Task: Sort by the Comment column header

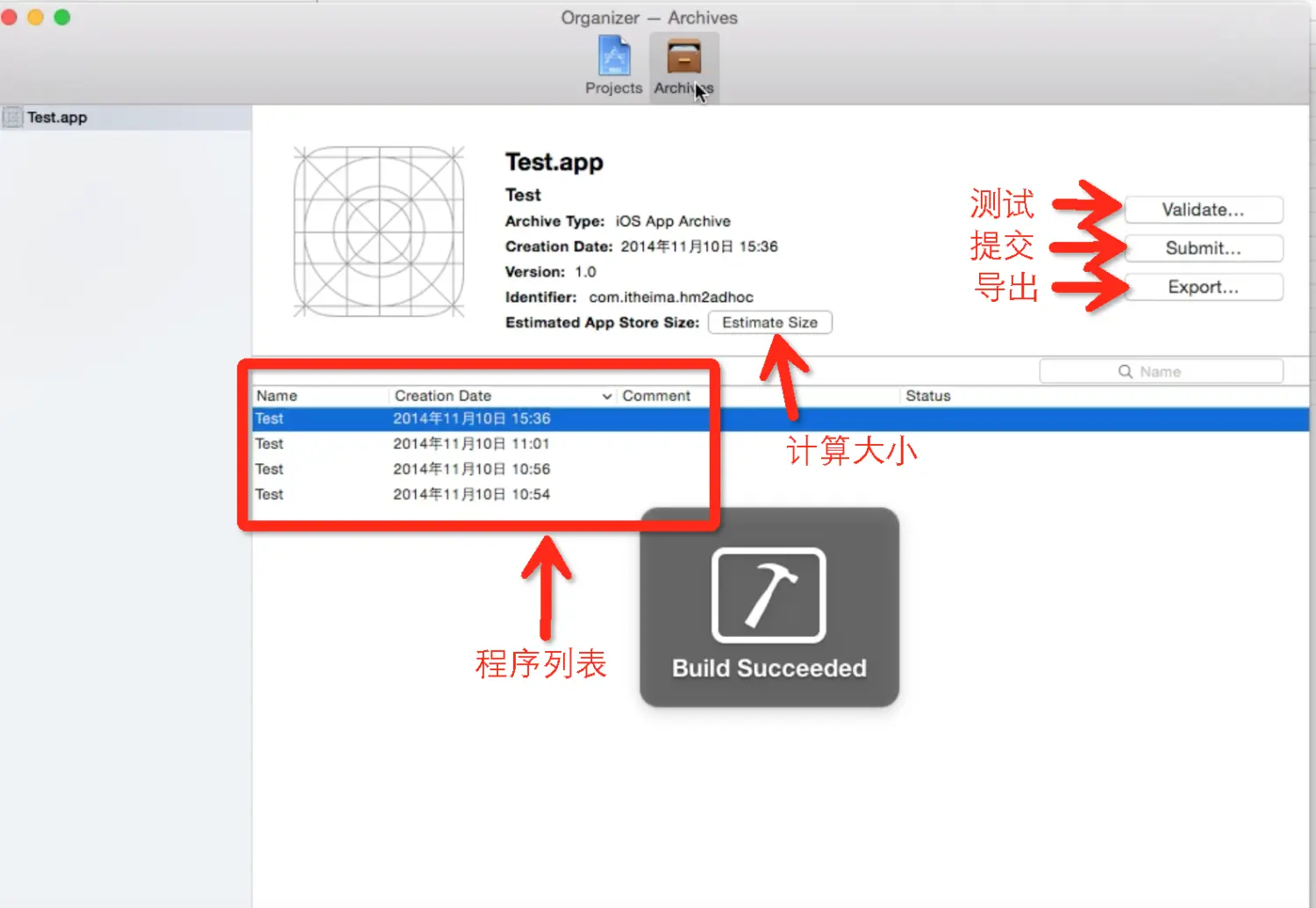Action: coord(759,396)
